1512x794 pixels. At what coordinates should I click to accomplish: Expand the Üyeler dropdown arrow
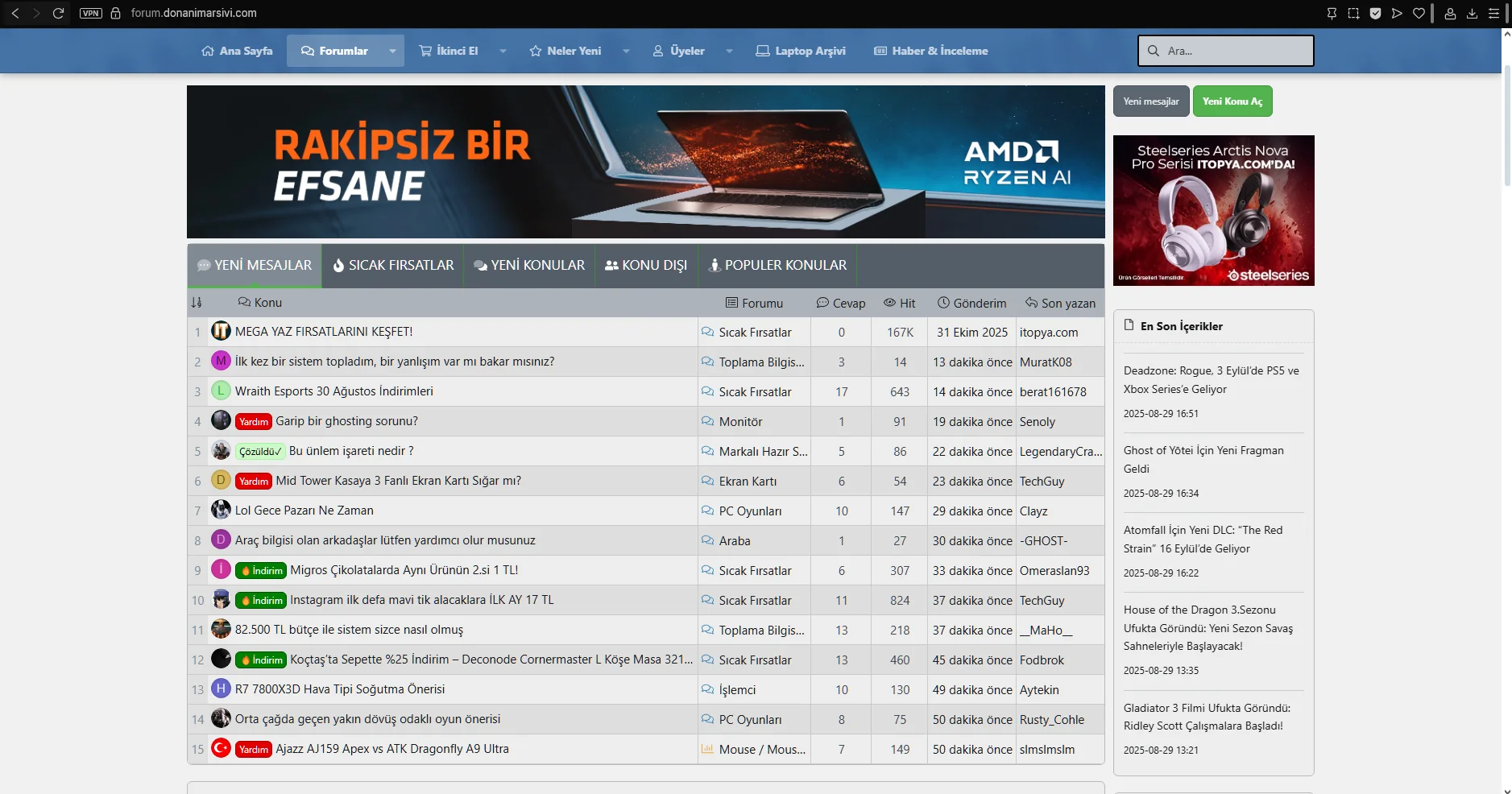pyautogui.click(x=729, y=51)
